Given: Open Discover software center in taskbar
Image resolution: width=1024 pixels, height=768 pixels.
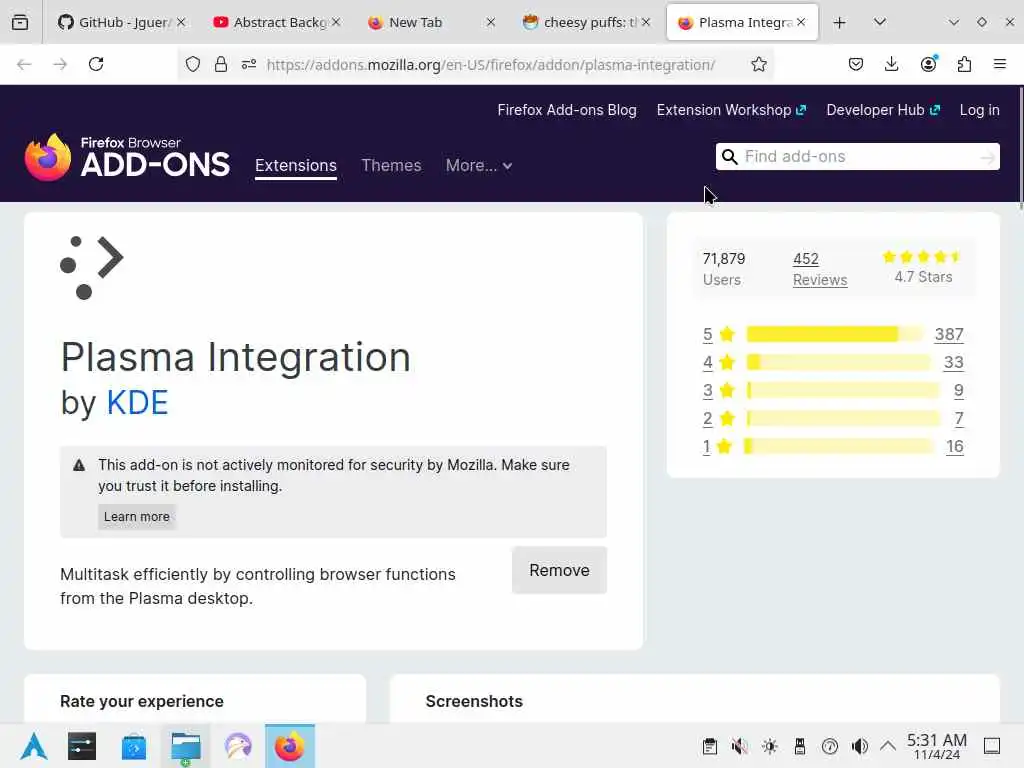Looking at the screenshot, I should click(x=134, y=746).
